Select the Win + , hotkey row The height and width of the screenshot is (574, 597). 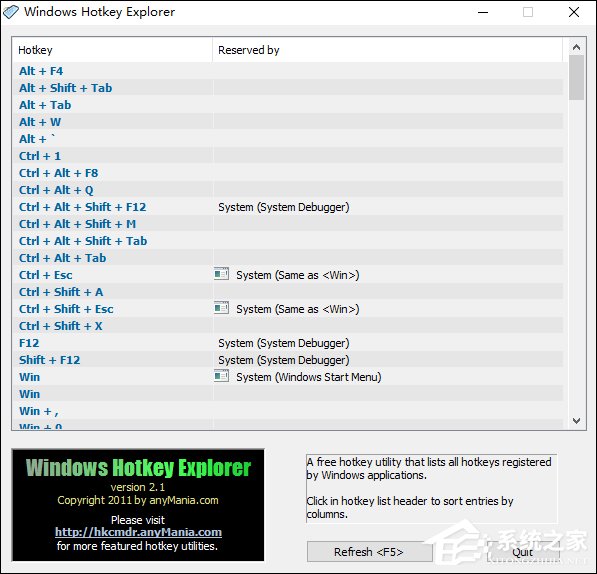click(x=287, y=411)
